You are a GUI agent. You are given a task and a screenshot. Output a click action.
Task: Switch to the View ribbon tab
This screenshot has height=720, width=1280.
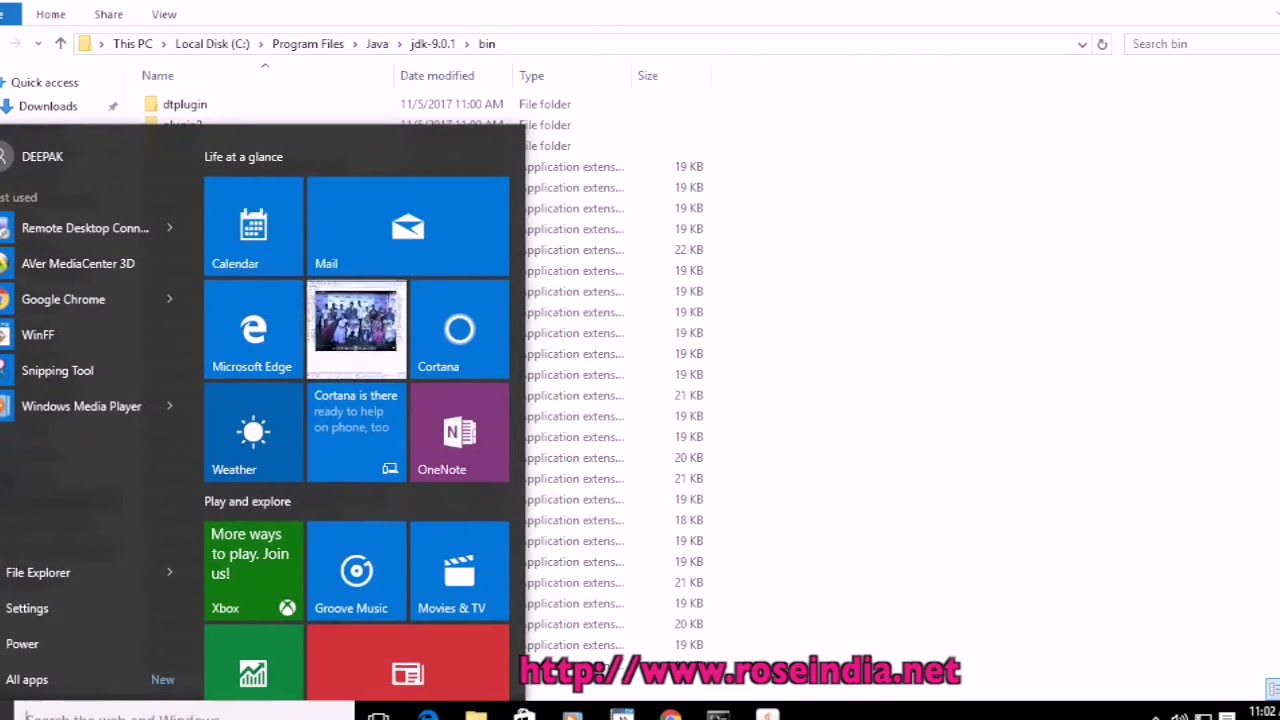click(x=164, y=14)
